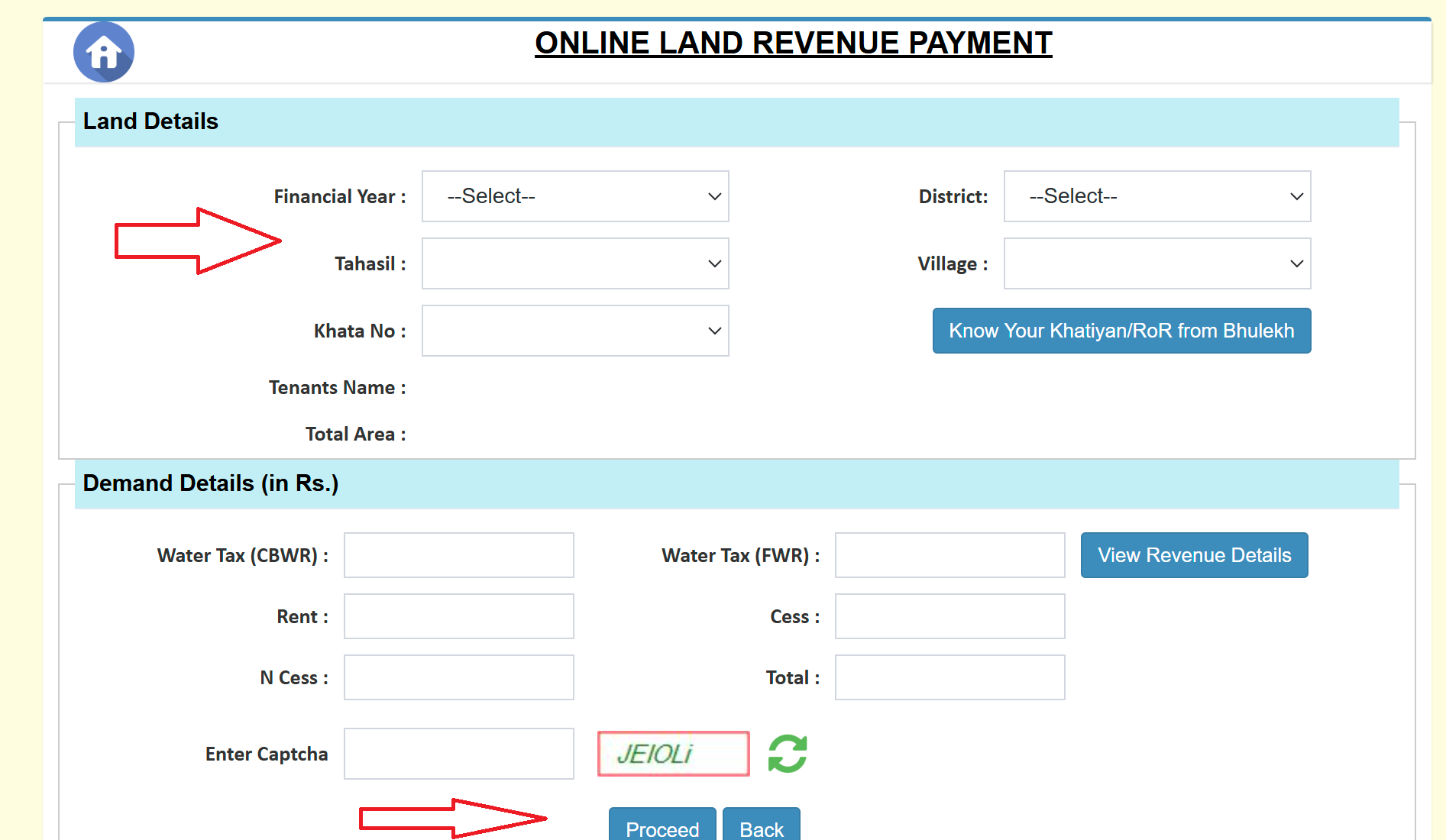Select the Total amount field
Viewport: 1446px width, 840px height.
pos(949,677)
